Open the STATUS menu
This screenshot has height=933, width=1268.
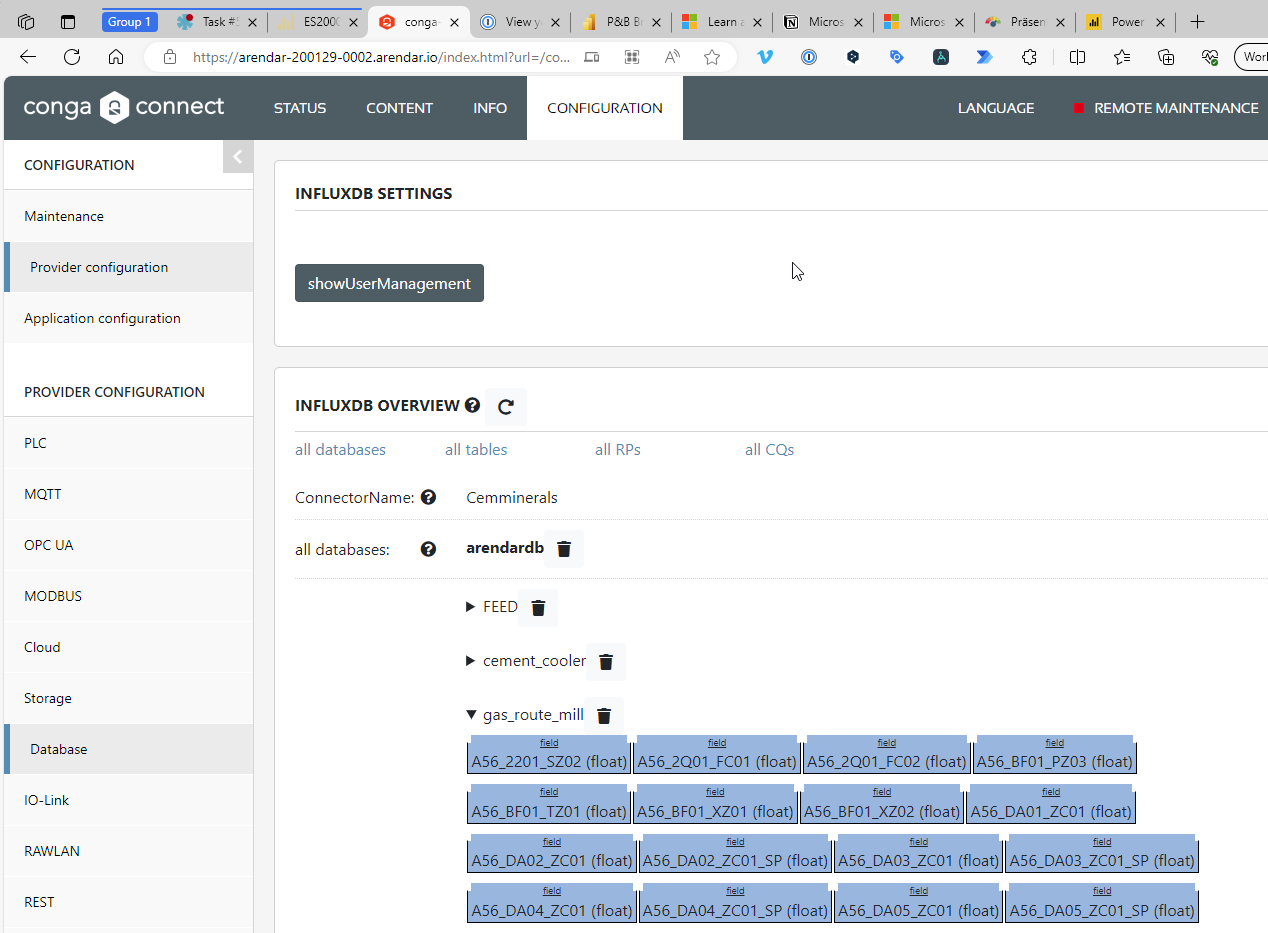point(300,108)
